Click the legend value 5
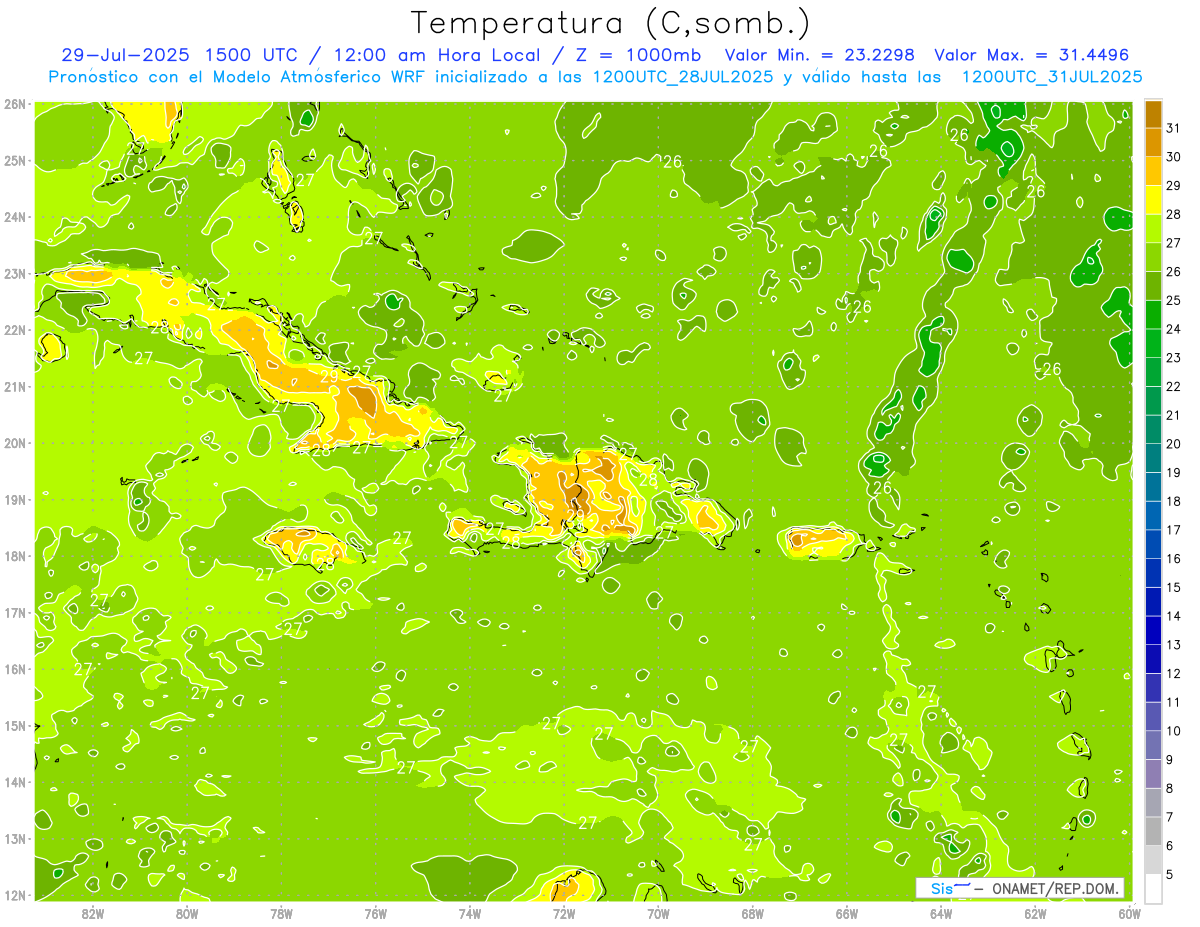This screenshot has height=927, width=1200. click(x=1170, y=874)
